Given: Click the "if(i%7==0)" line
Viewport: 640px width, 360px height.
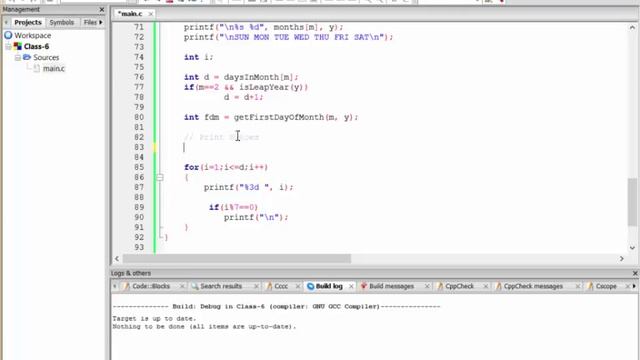Looking at the screenshot, I should [233, 207].
